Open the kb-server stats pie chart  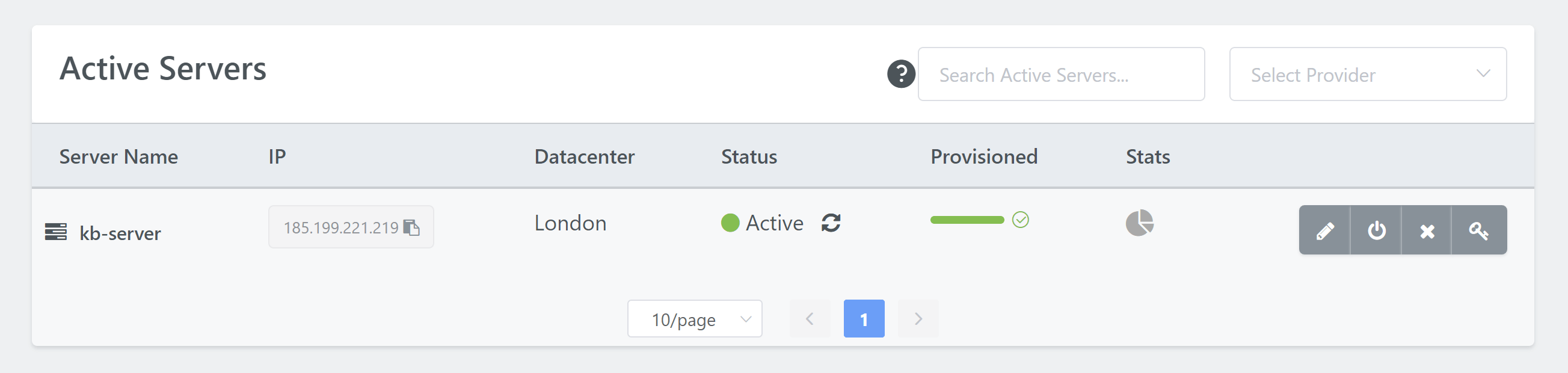(1140, 223)
